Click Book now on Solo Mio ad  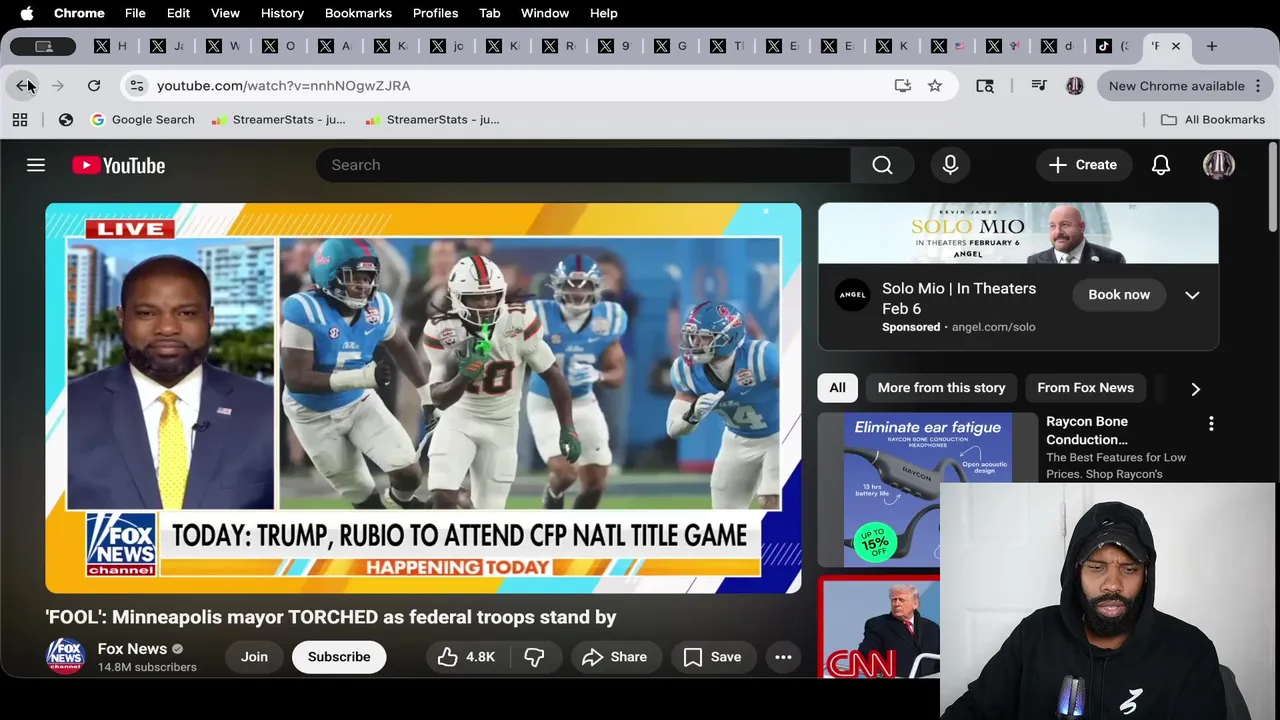pos(1119,295)
